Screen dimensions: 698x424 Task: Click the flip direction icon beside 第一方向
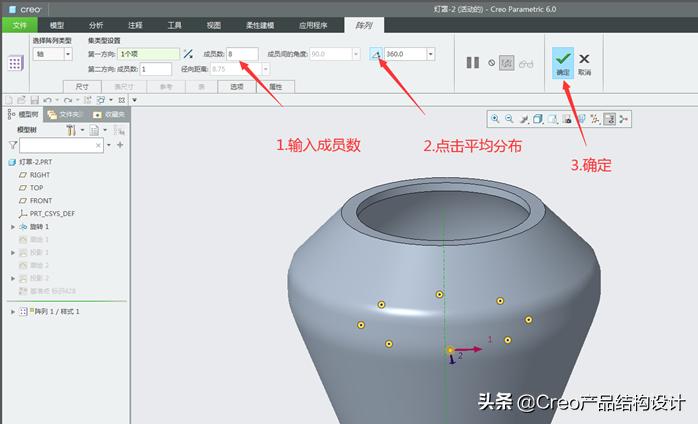click(188, 54)
